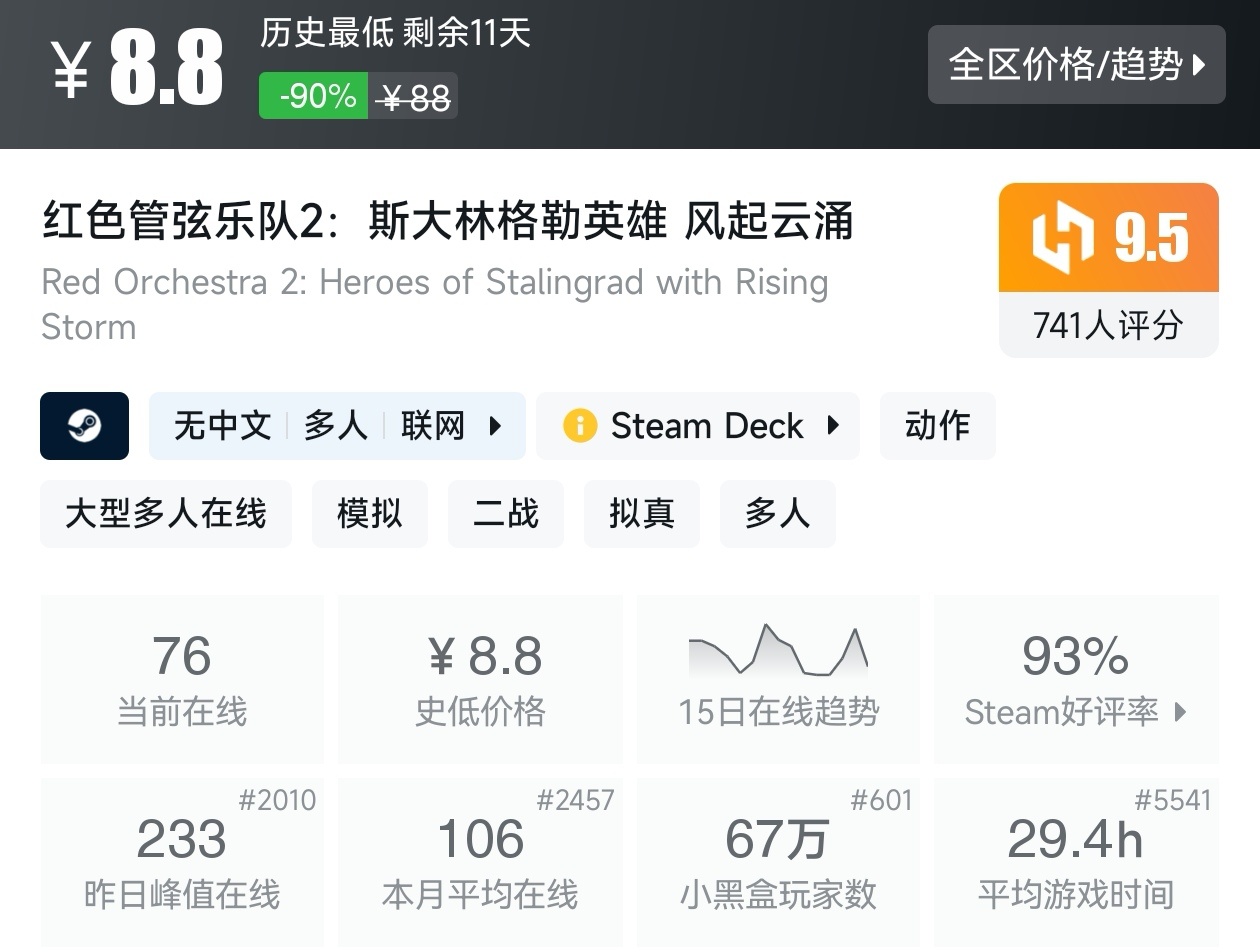This screenshot has height=952, width=1260.
Task: Click the Steam platform logo icon
Action: [x=84, y=426]
